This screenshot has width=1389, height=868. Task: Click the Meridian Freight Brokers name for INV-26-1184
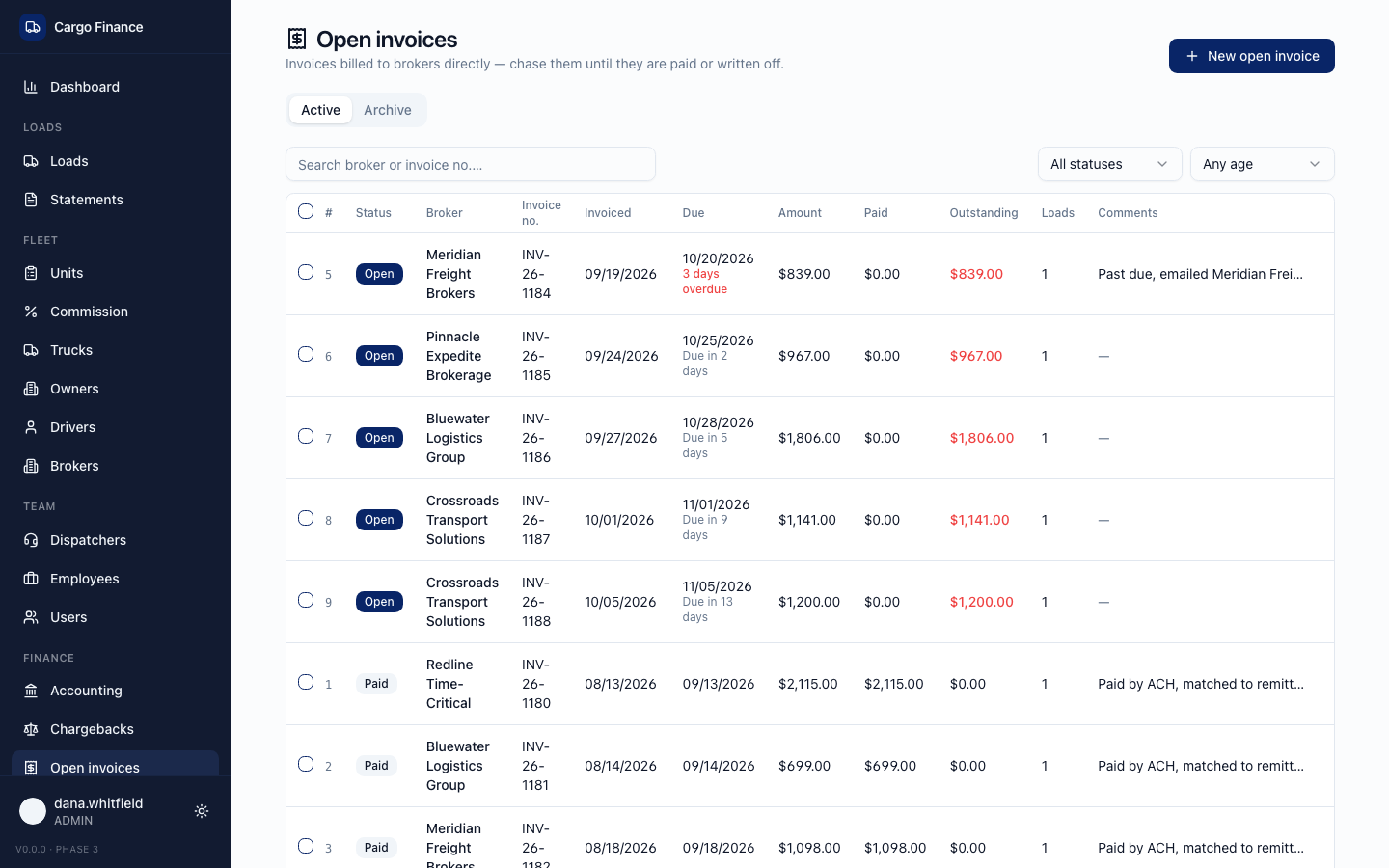point(453,274)
